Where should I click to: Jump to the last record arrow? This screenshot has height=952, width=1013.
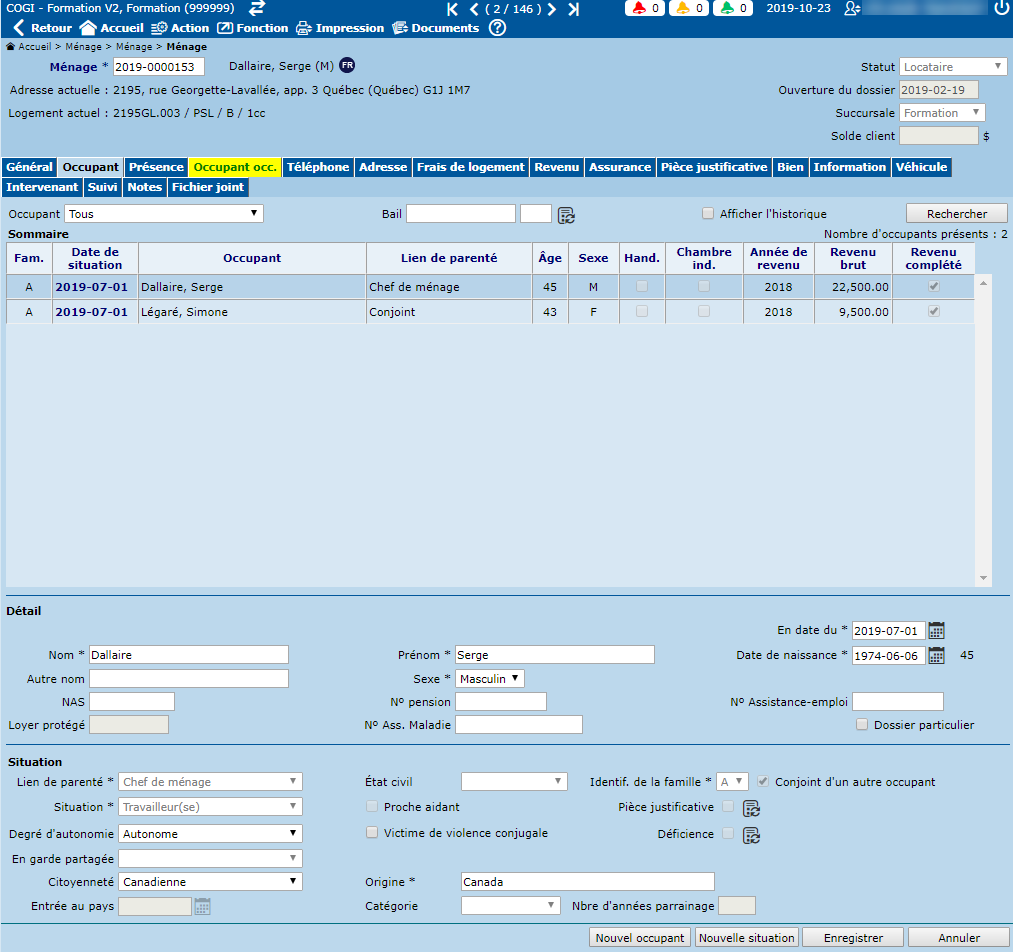coord(573,9)
